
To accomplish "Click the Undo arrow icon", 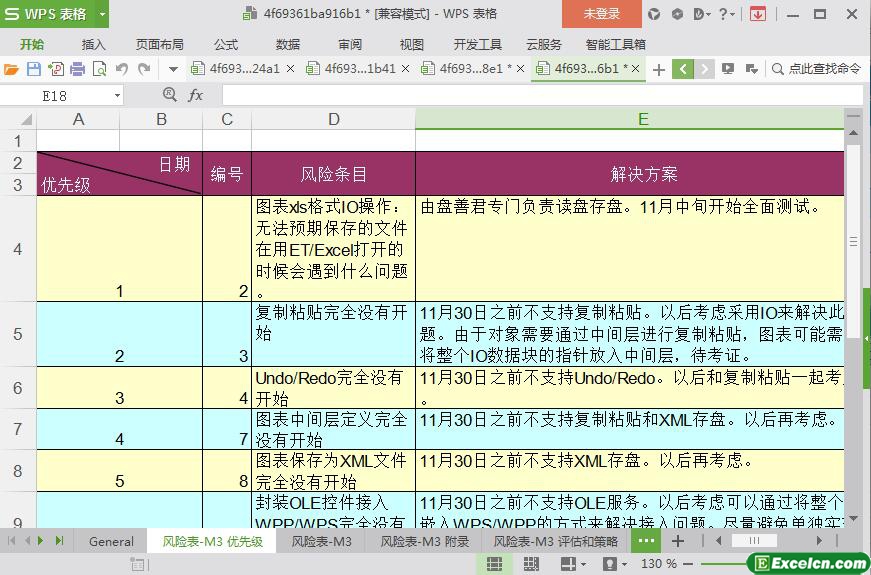I will [122, 69].
